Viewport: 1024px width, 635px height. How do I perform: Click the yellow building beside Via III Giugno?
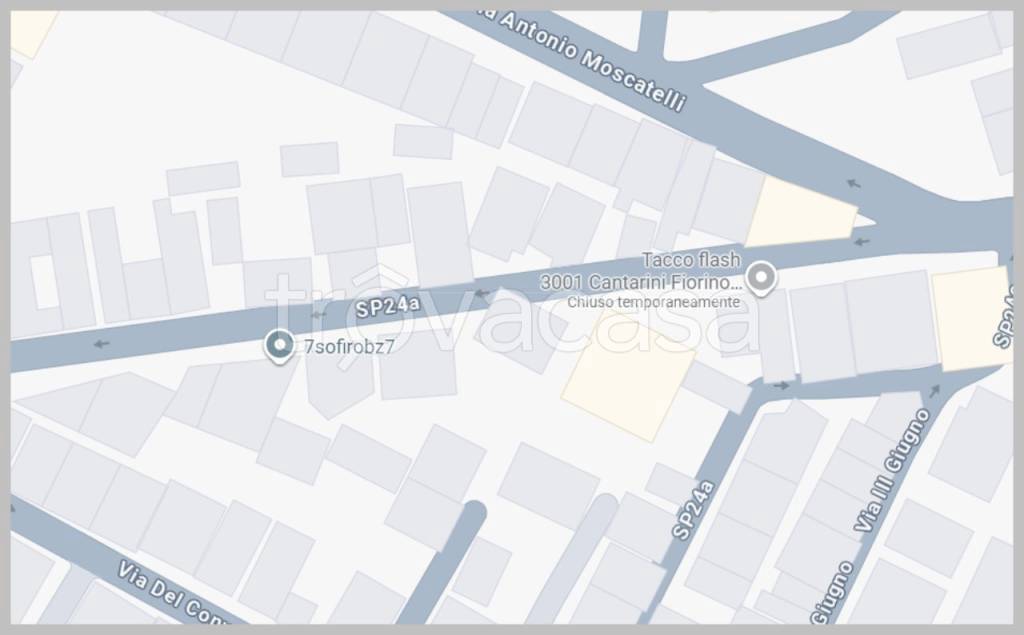972,319
